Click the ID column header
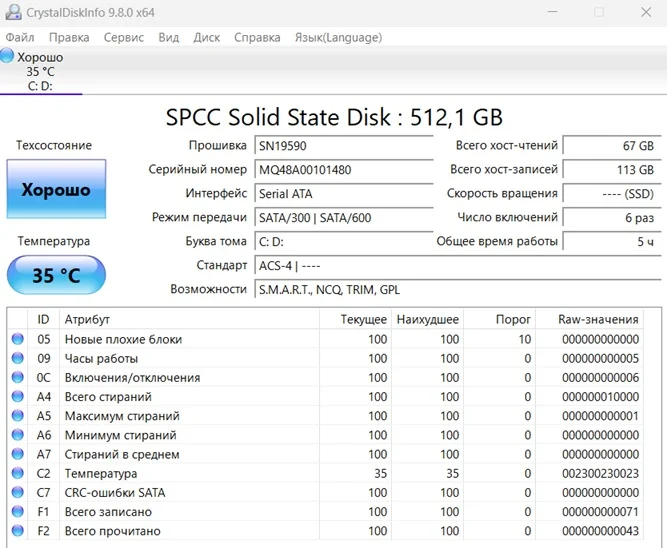667x548 pixels. click(43, 319)
